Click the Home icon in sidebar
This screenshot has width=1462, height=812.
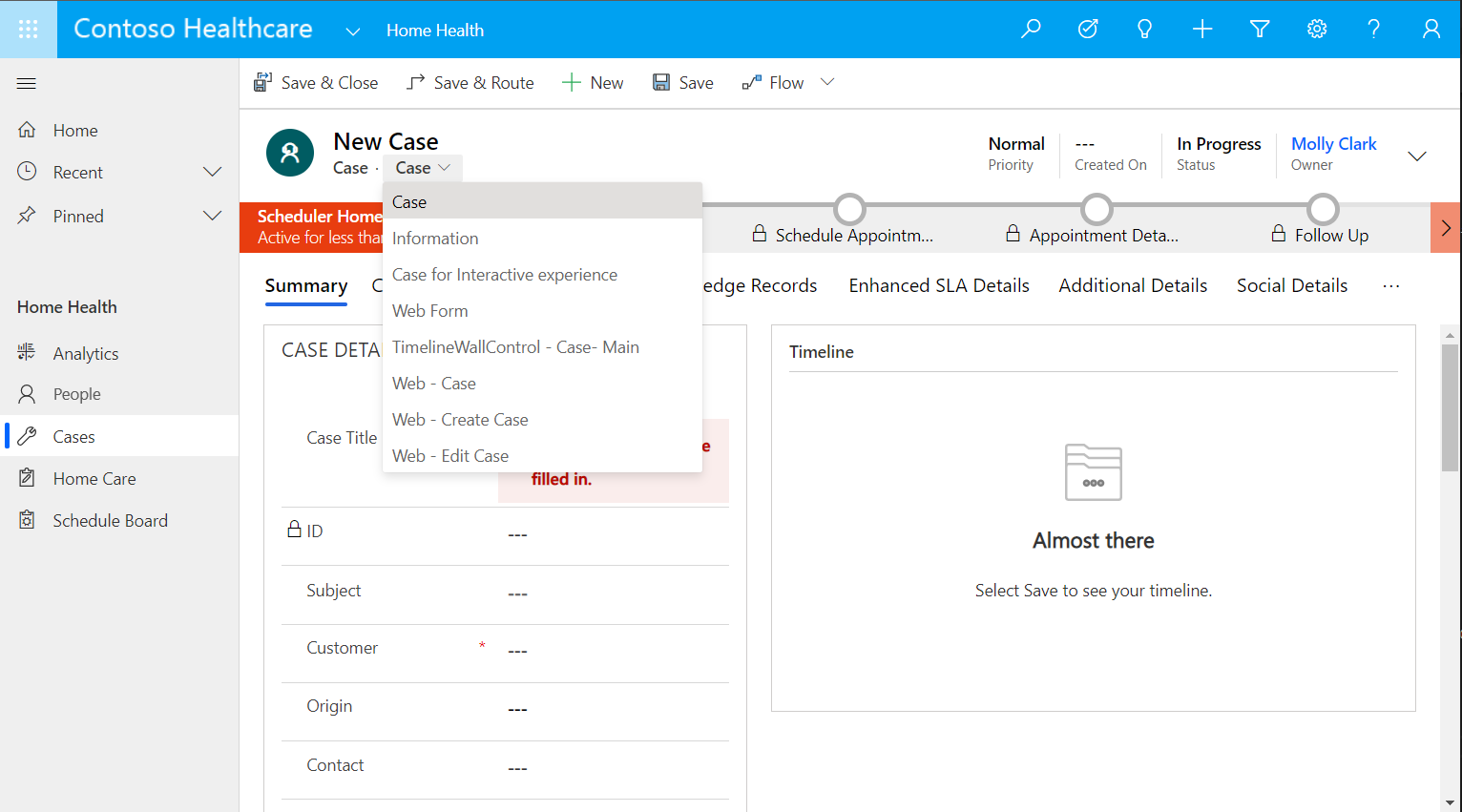(x=27, y=130)
